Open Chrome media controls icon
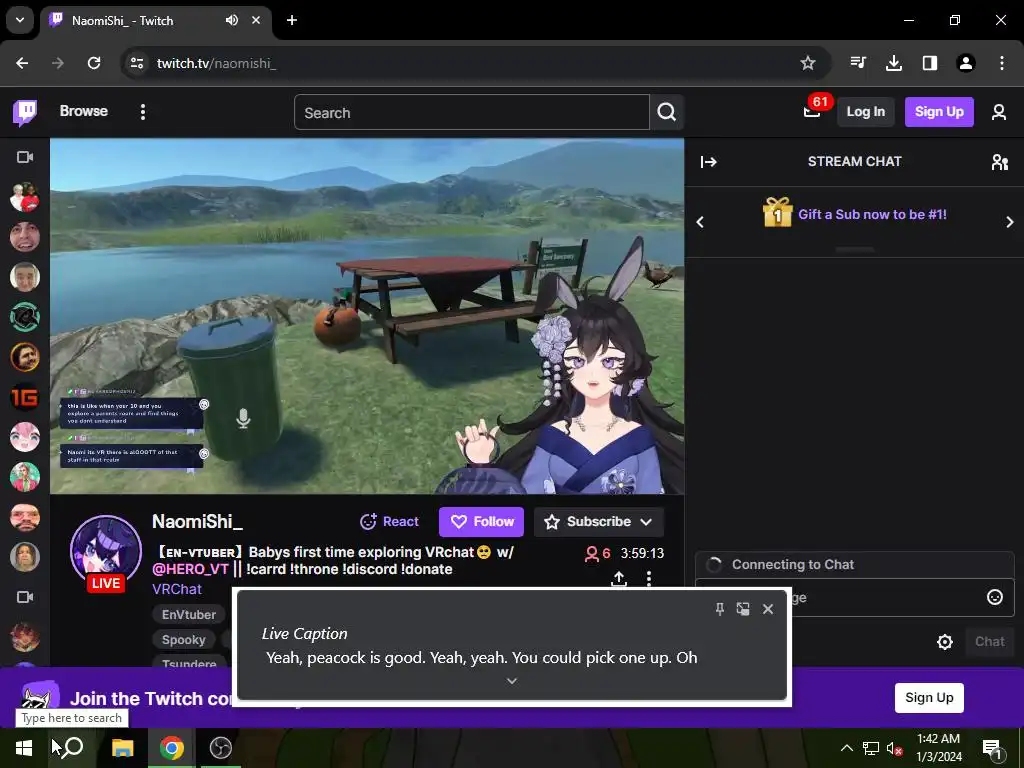Viewport: 1024px width, 768px height. [x=858, y=63]
